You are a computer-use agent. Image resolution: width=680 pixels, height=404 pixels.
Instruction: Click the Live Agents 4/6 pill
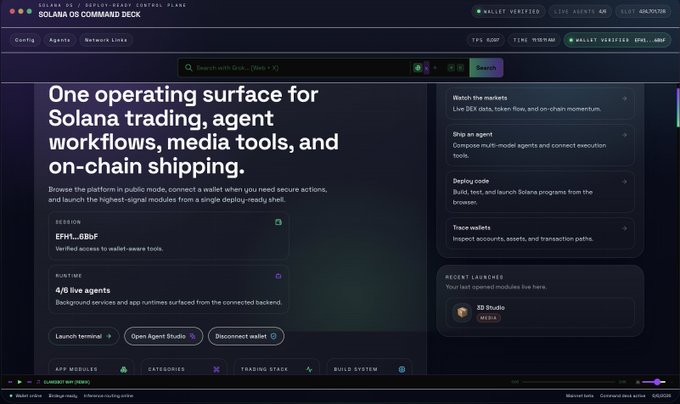coord(580,12)
